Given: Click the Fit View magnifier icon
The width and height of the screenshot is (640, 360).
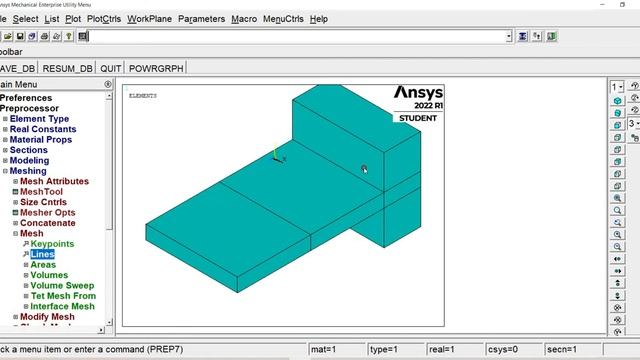Looking at the screenshot, I should 617,198.
